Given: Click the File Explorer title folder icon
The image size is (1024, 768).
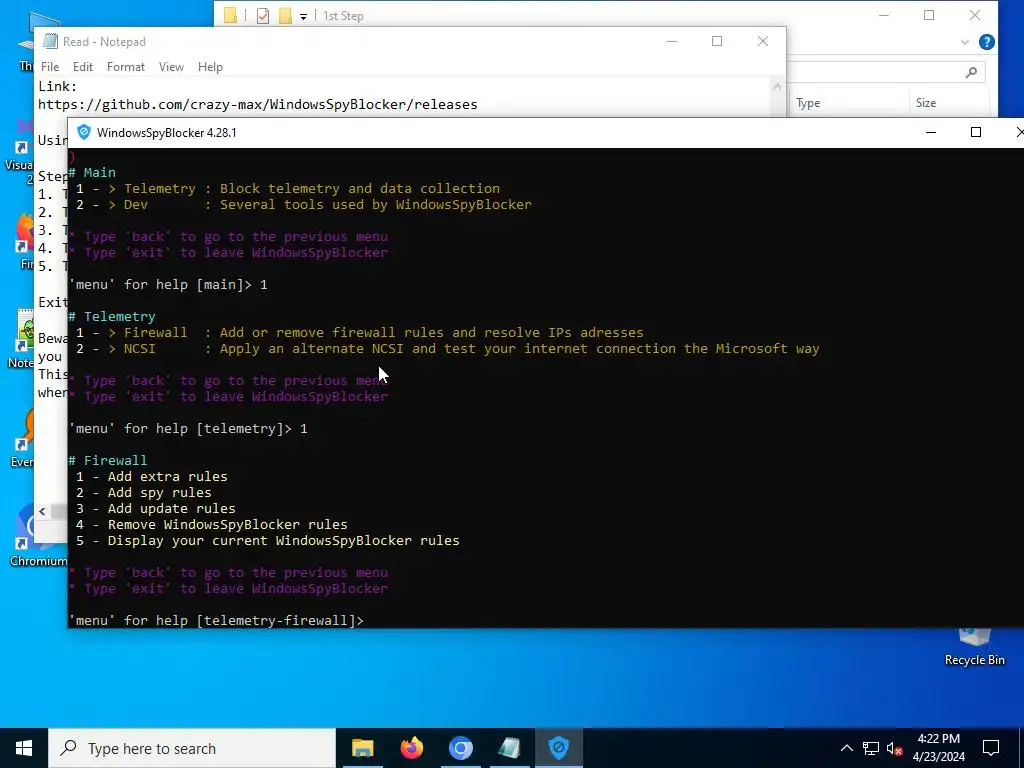Looking at the screenshot, I should point(230,16).
